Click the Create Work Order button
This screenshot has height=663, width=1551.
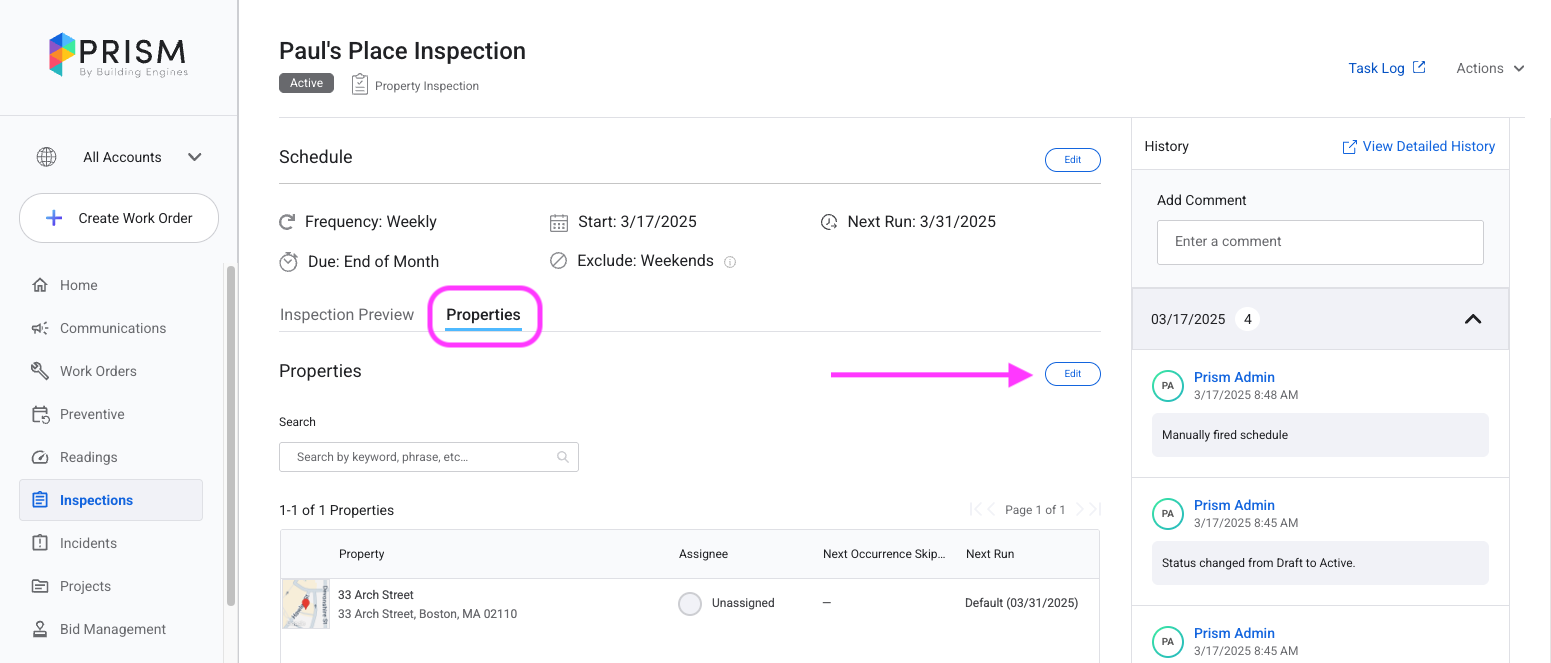[119, 218]
